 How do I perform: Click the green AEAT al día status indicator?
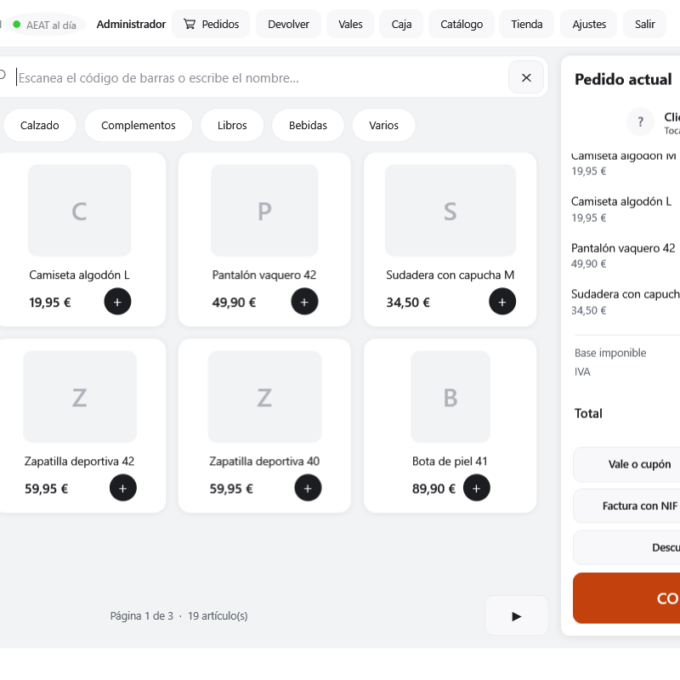[46, 25]
